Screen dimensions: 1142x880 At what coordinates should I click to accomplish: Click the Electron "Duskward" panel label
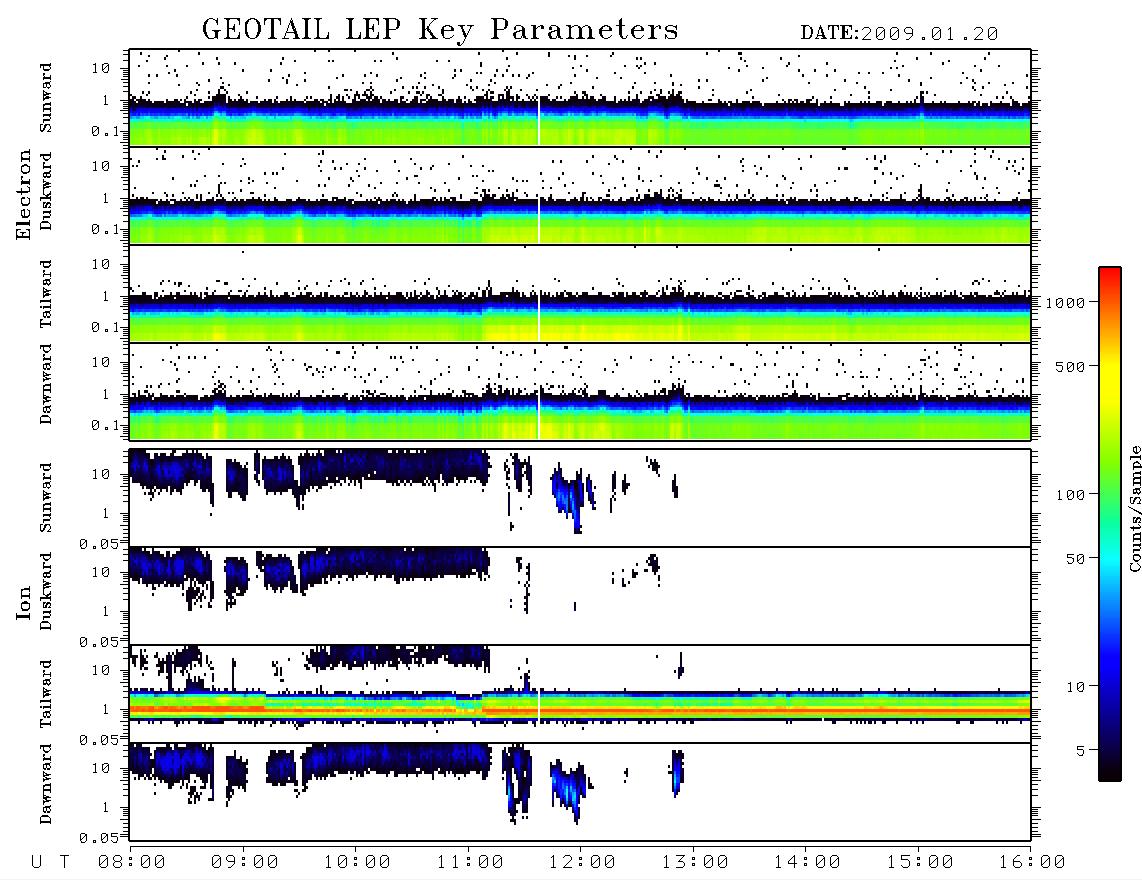point(46,191)
